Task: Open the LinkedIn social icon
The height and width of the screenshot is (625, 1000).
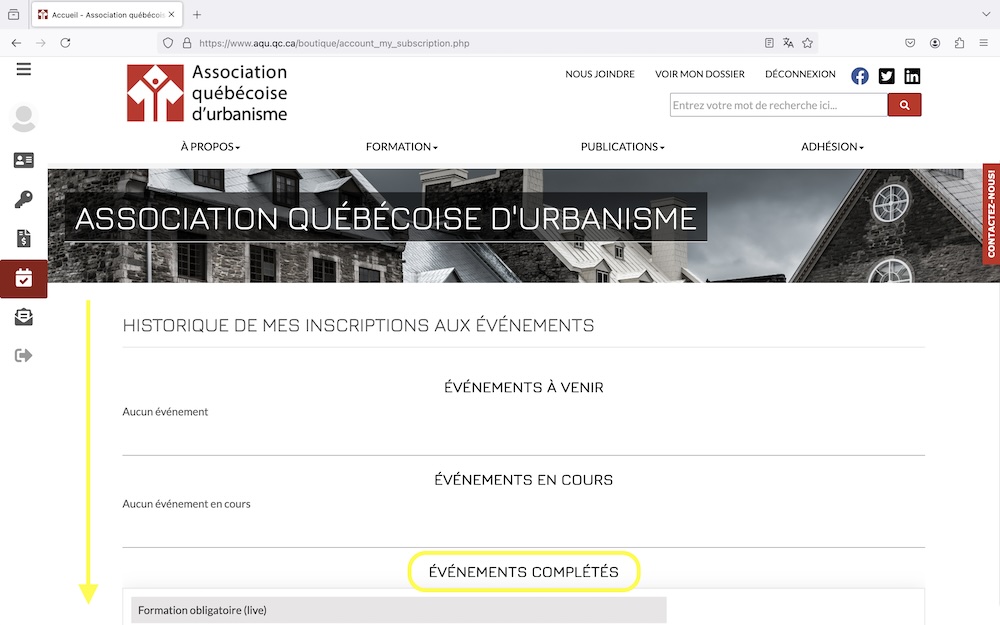Action: click(x=912, y=76)
